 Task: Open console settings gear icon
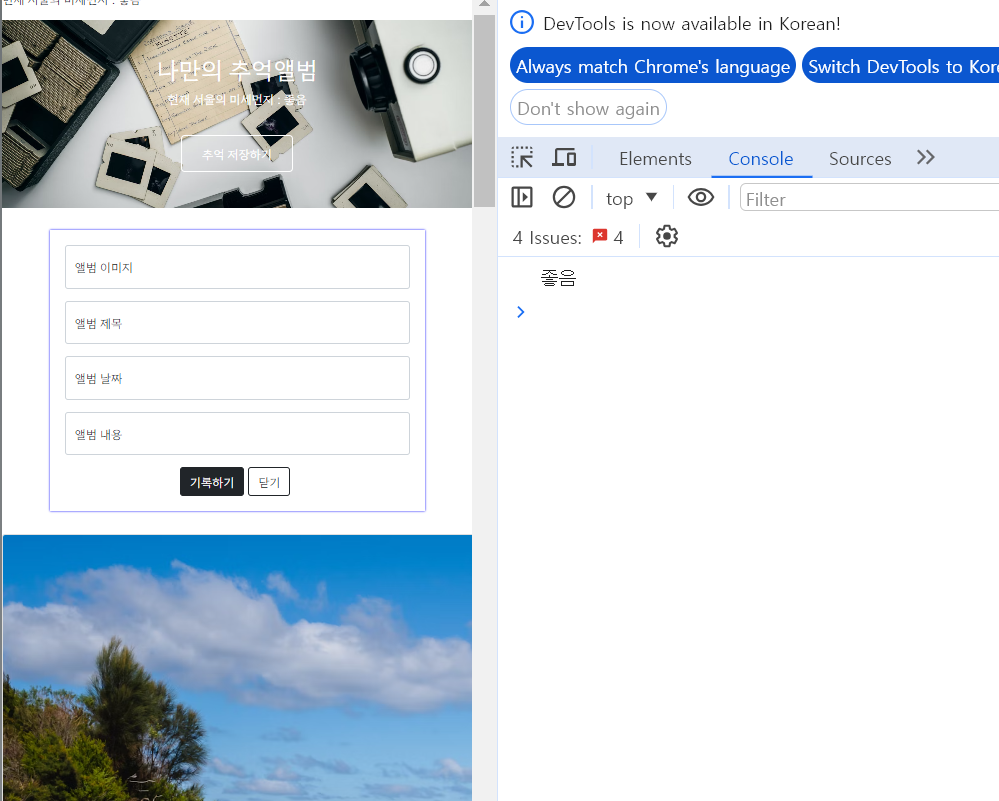666,236
